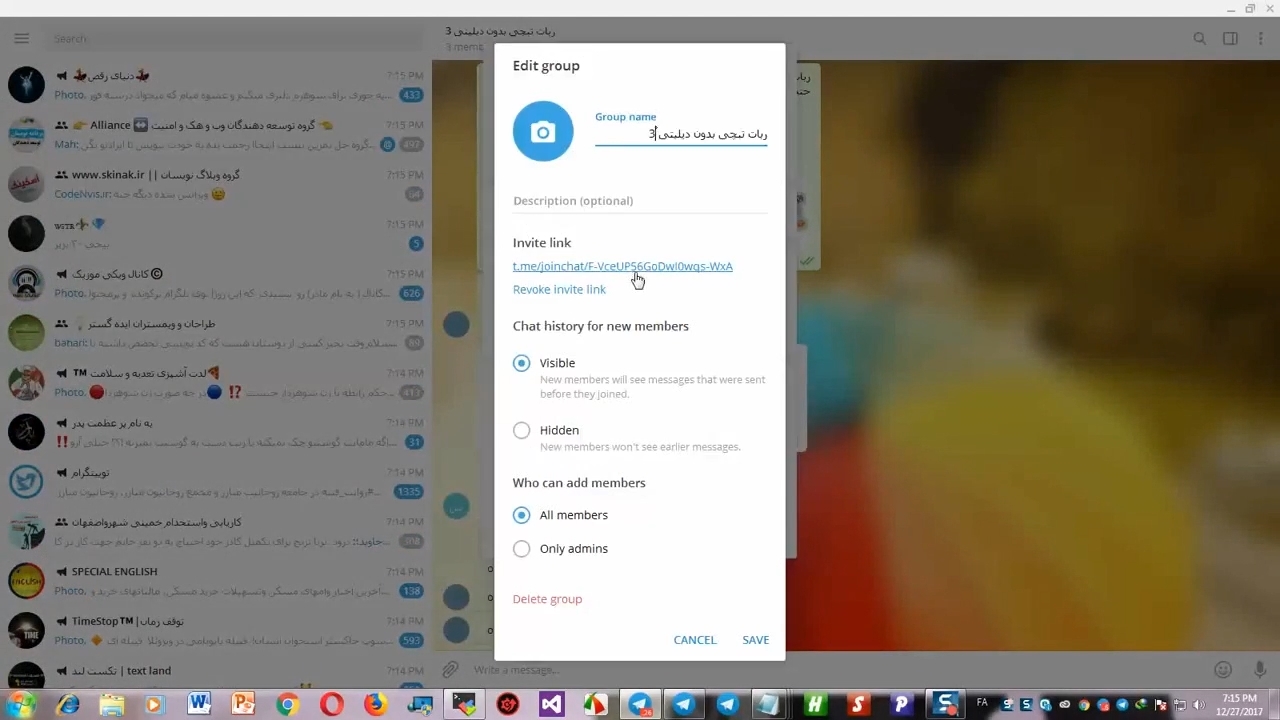Click the microphone voice message icon
Viewport: 1280px width, 720px height.
(x=1258, y=670)
